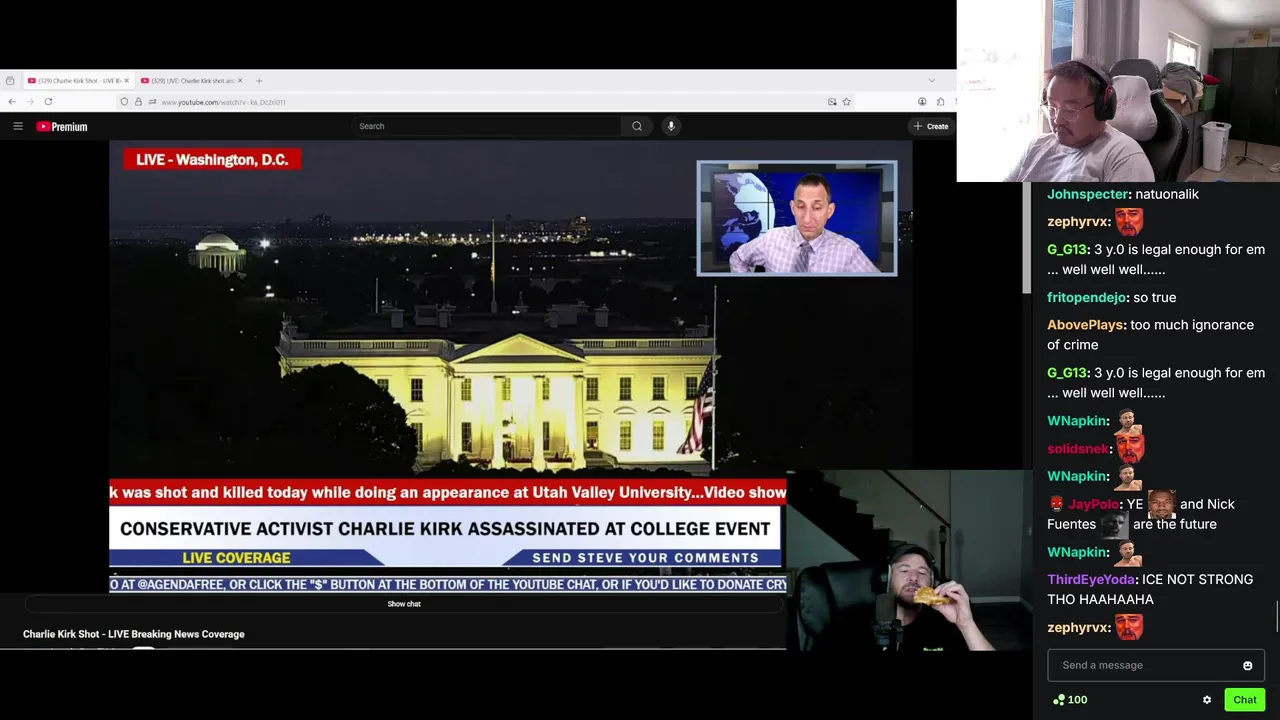Click 'SEND STEVE YOUR COMMENTS' banner text
The image size is (1280, 720).
645,558
